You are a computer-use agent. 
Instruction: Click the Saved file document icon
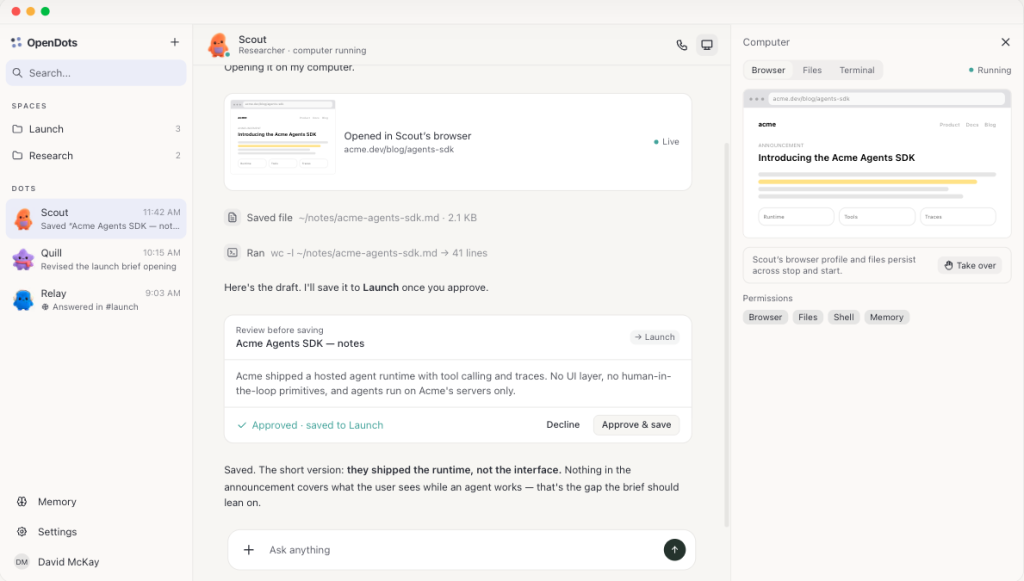232,217
